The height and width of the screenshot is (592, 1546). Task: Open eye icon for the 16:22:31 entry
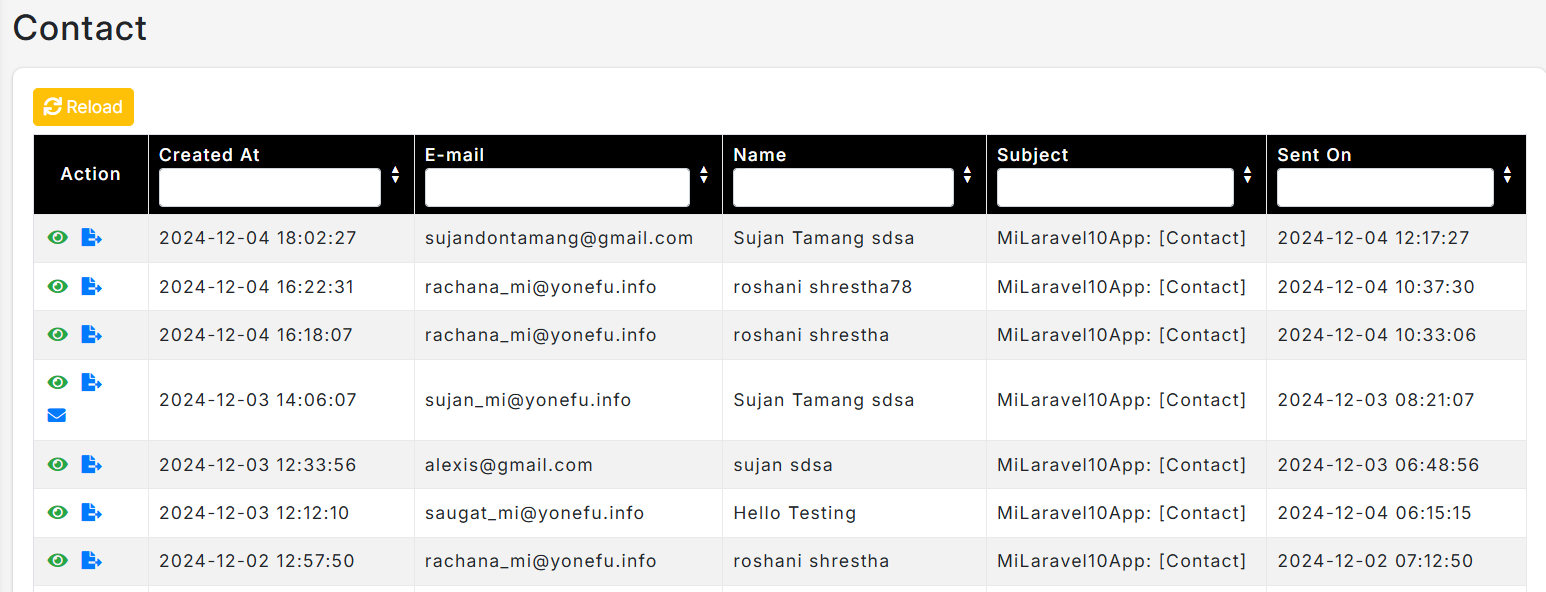click(x=58, y=286)
